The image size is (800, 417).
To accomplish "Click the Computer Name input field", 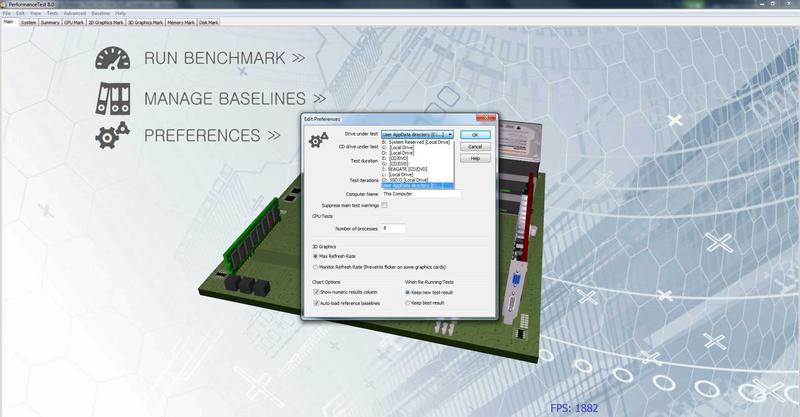I will (421, 194).
